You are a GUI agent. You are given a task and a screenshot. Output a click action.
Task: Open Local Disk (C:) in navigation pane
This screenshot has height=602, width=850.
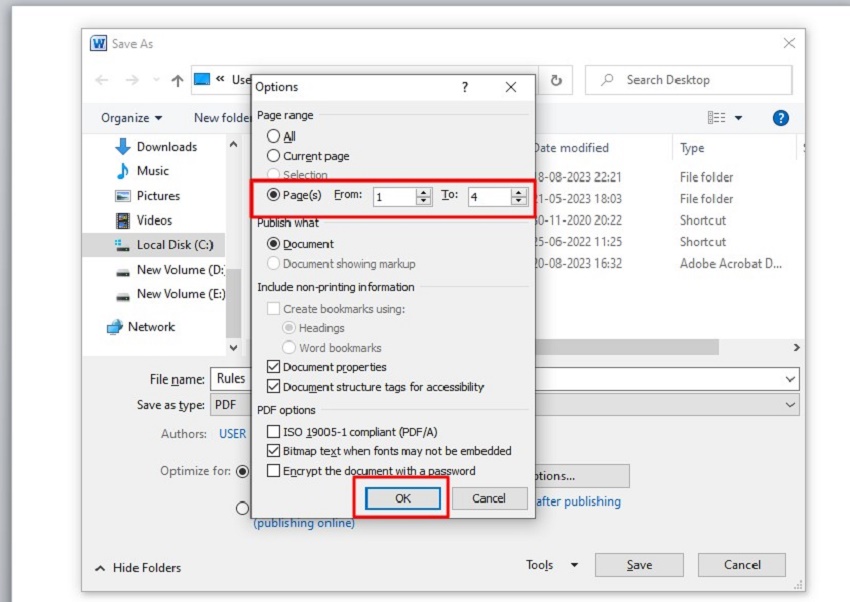pos(174,245)
